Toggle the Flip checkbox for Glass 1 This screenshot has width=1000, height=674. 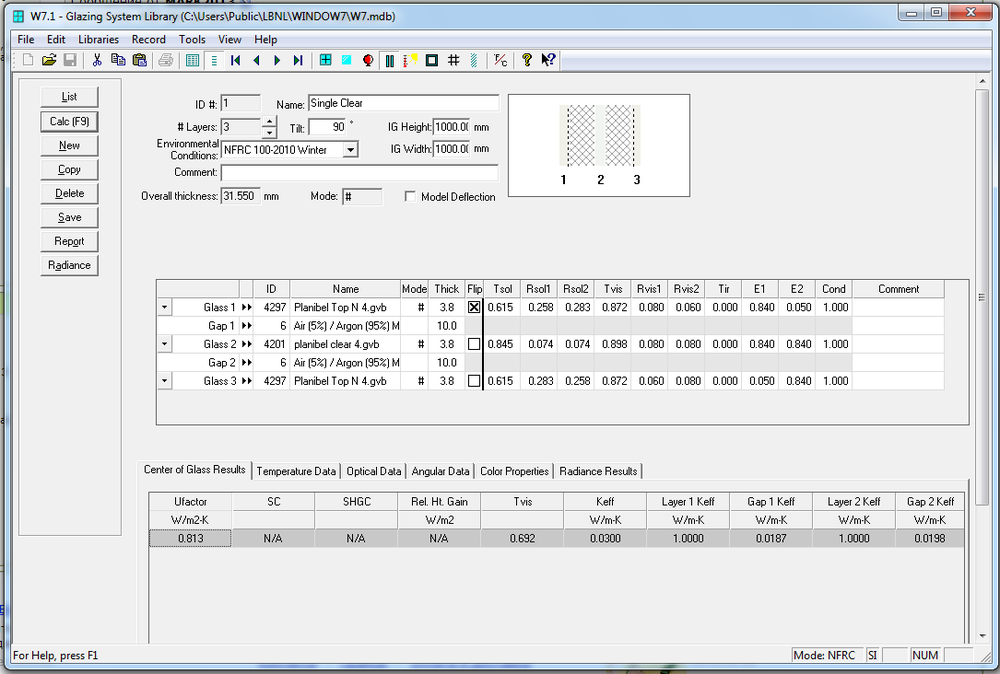[x=474, y=308]
